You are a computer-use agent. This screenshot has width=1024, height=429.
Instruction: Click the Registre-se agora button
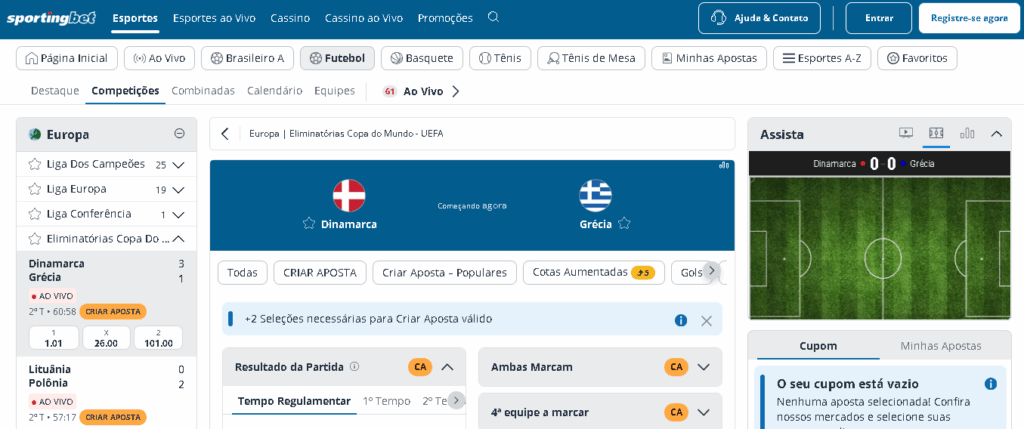click(x=968, y=18)
